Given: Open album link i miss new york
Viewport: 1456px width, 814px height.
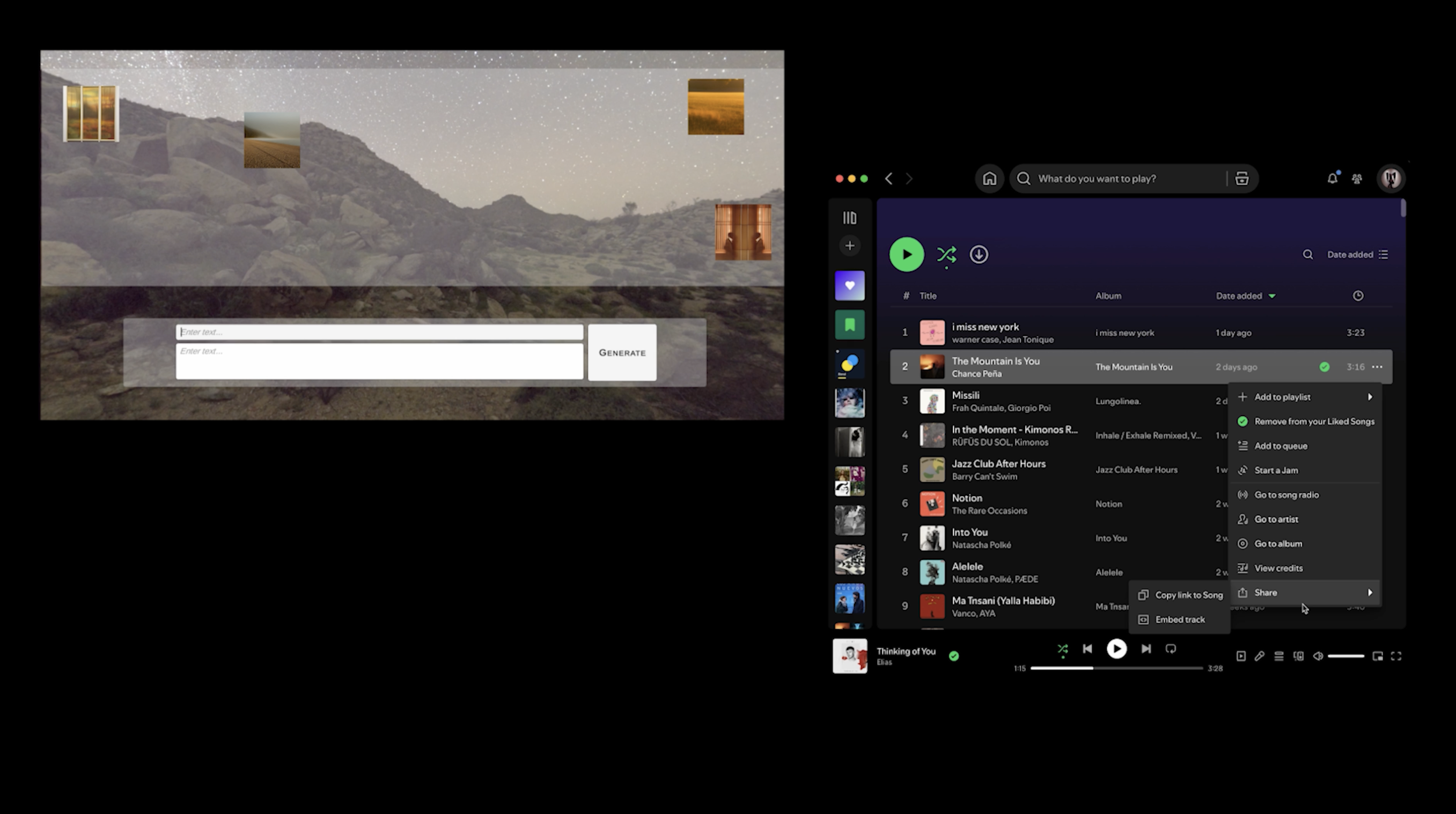Looking at the screenshot, I should coord(1125,334).
